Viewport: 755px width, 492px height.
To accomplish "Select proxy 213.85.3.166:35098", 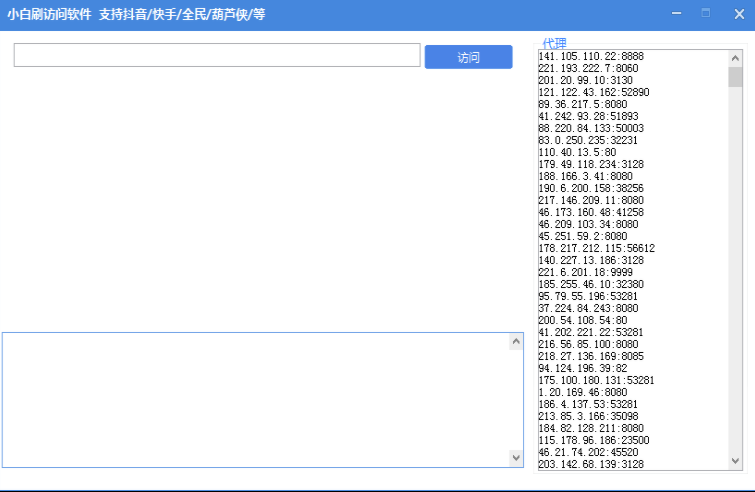I will click(588, 416).
